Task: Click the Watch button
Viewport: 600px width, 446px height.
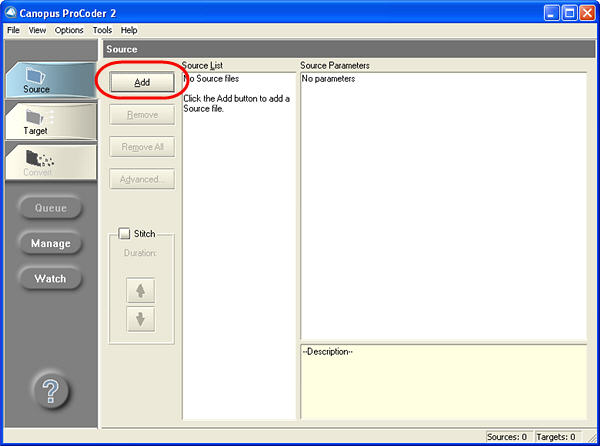Action: [50, 278]
